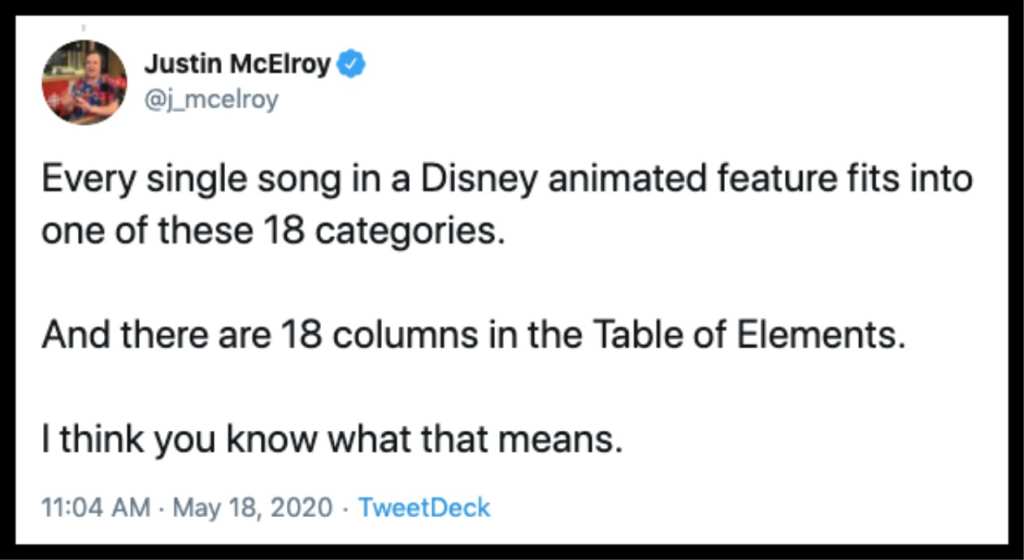Open Justin McElroy's profile picture

[x=85, y=83]
